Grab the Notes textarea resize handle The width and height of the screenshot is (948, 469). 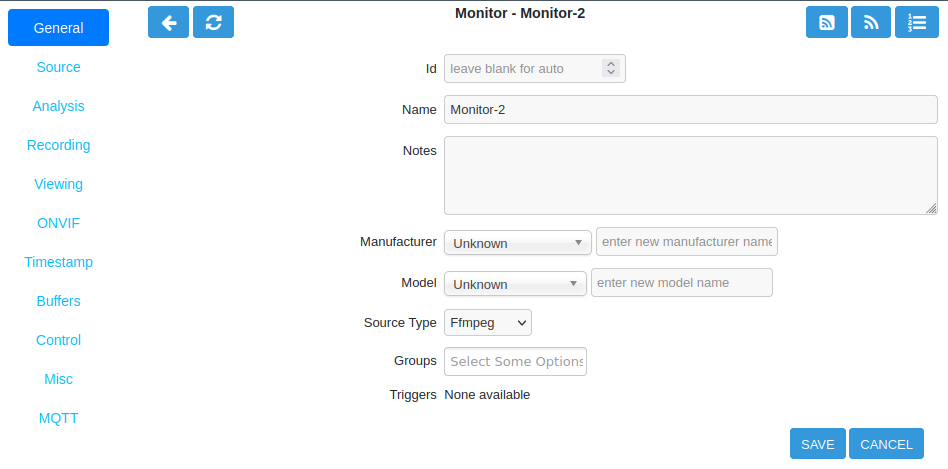pyautogui.click(x=931, y=209)
